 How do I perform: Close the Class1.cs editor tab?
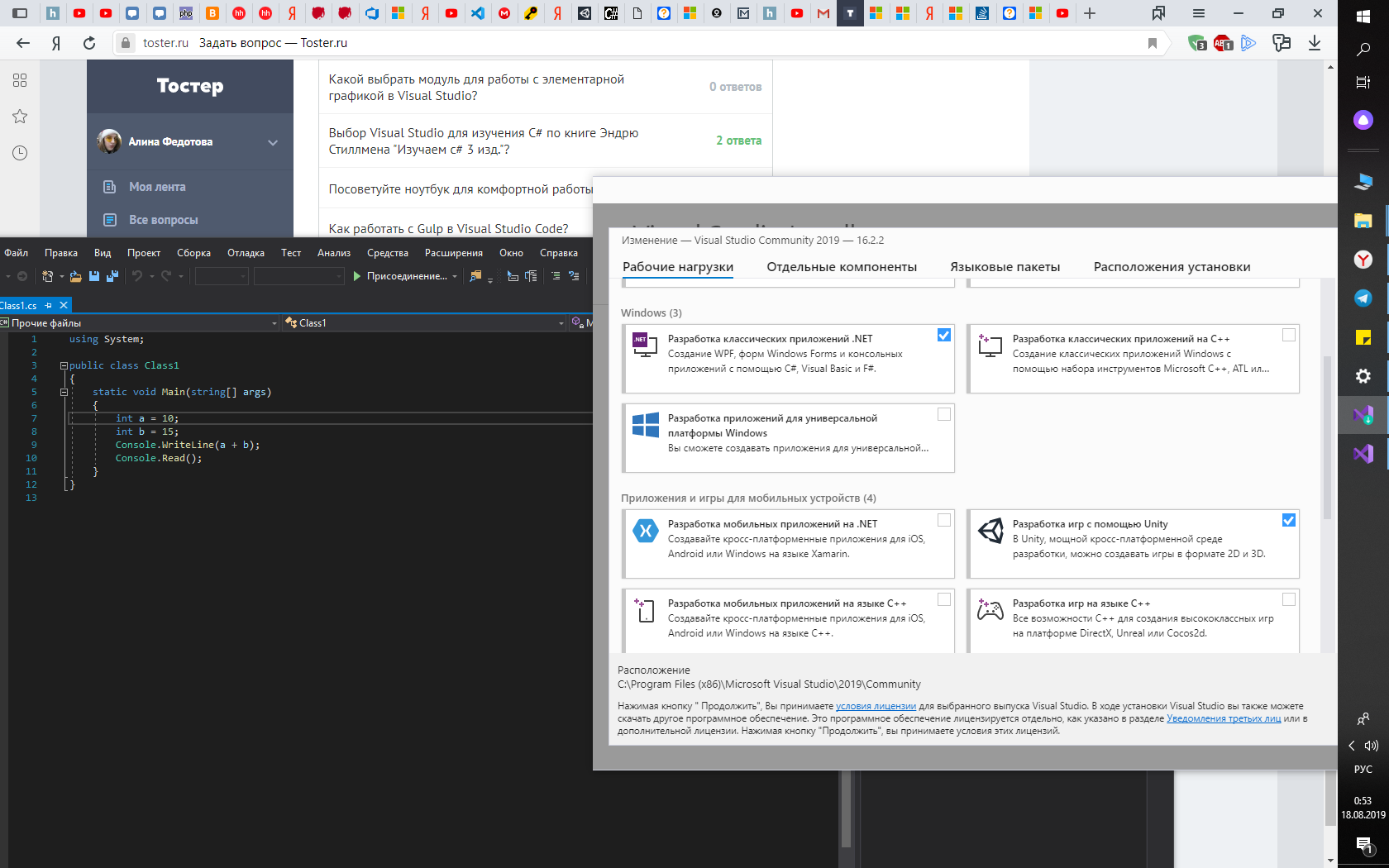[63, 306]
